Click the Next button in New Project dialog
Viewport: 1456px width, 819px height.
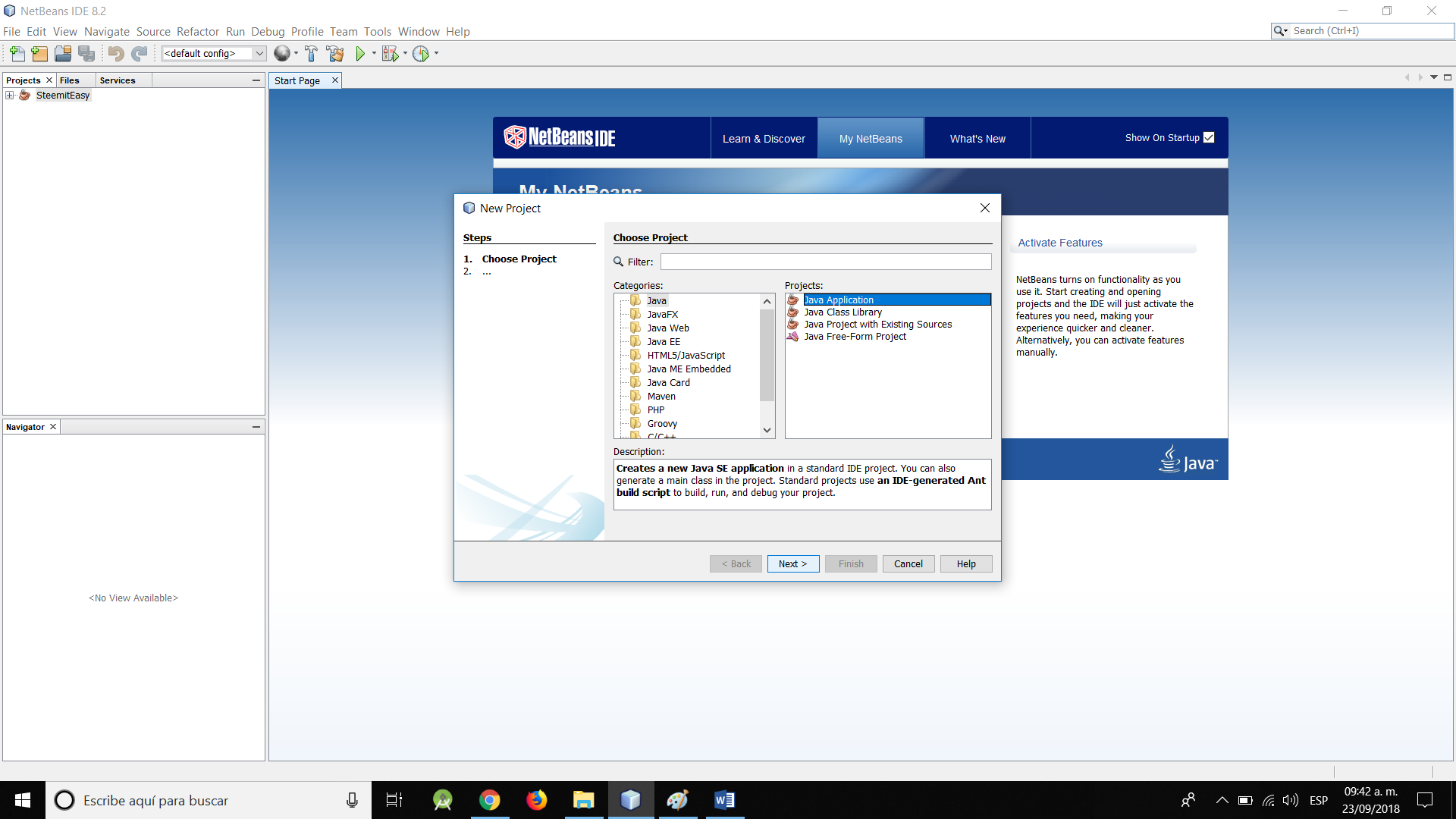pos(793,563)
